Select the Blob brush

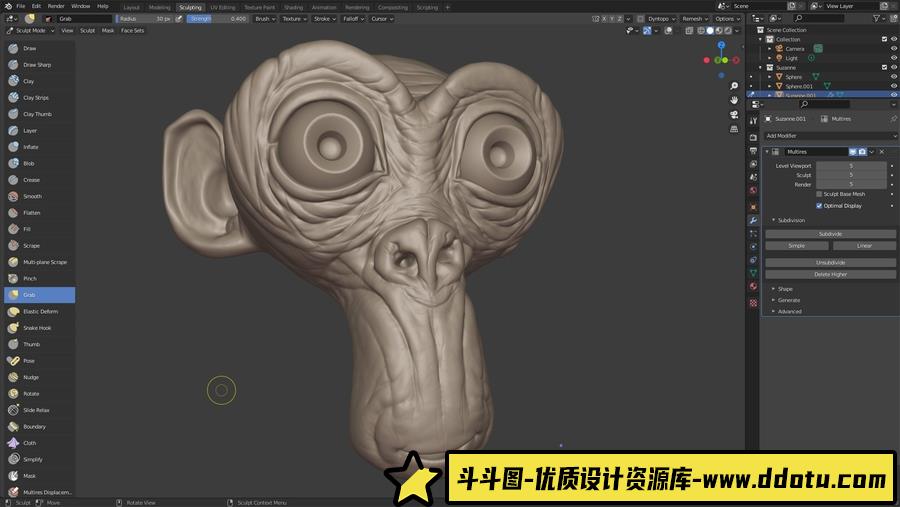(x=39, y=164)
